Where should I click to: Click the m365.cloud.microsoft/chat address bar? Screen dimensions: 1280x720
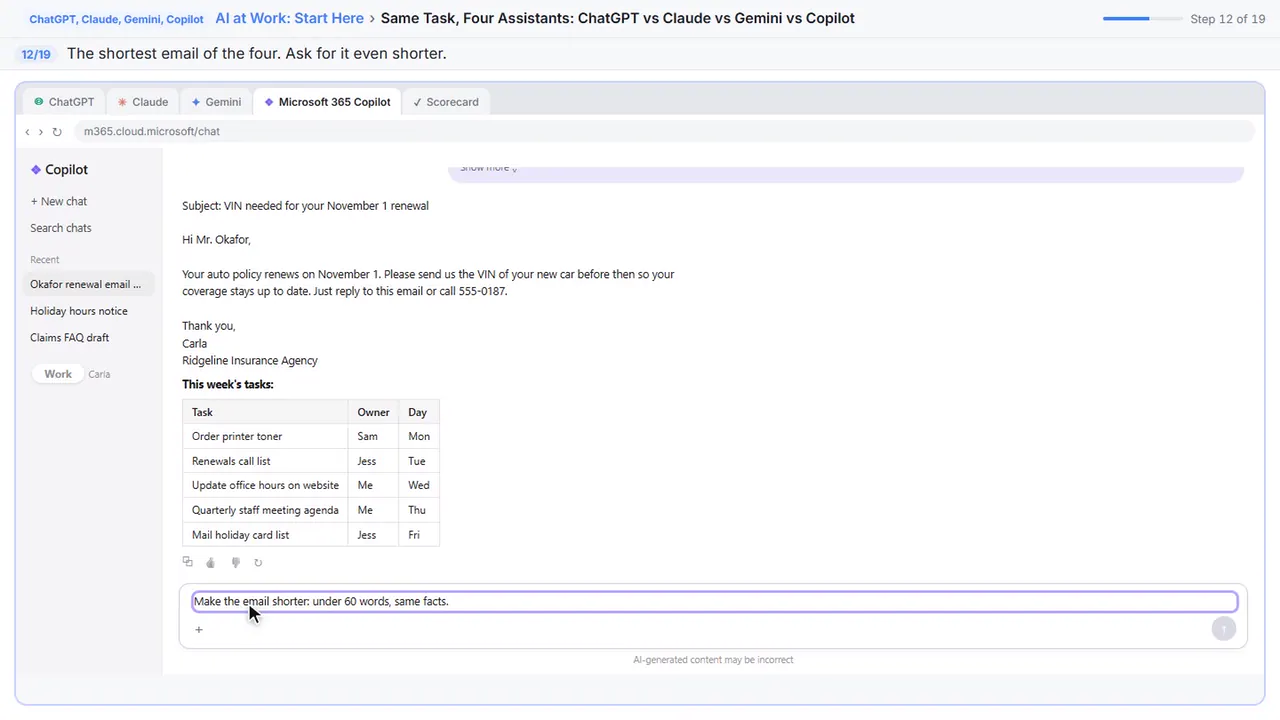[x=664, y=132]
